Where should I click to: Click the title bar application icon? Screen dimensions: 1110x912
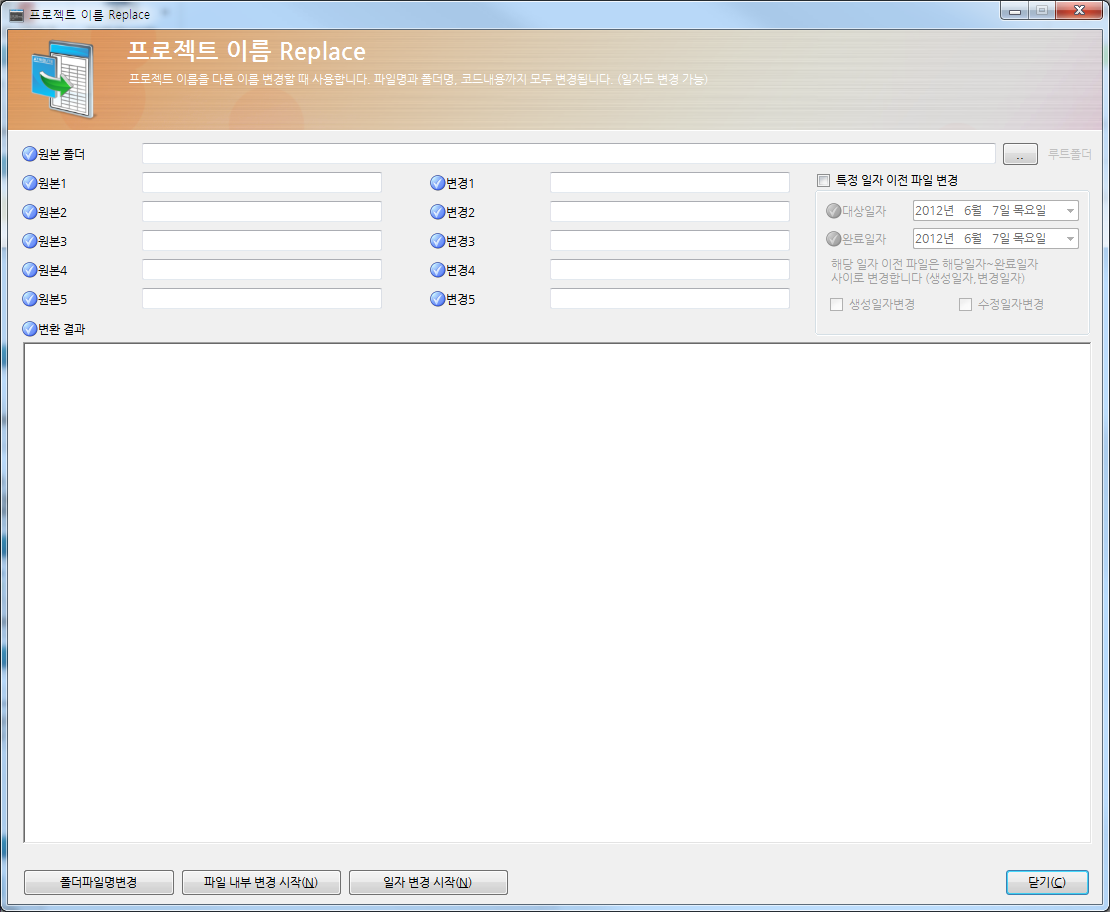(x=16, y=14)
